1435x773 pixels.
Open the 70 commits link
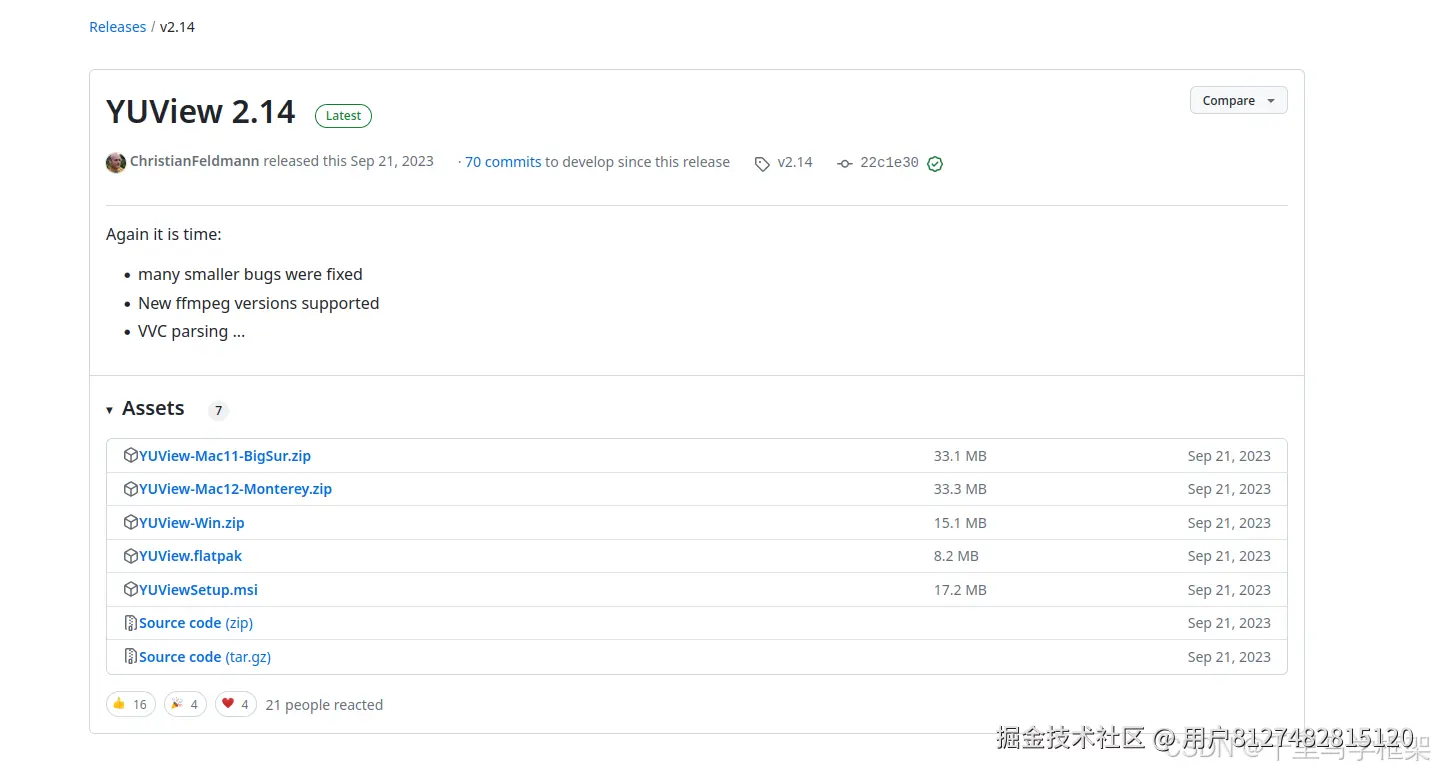point(503,162)
